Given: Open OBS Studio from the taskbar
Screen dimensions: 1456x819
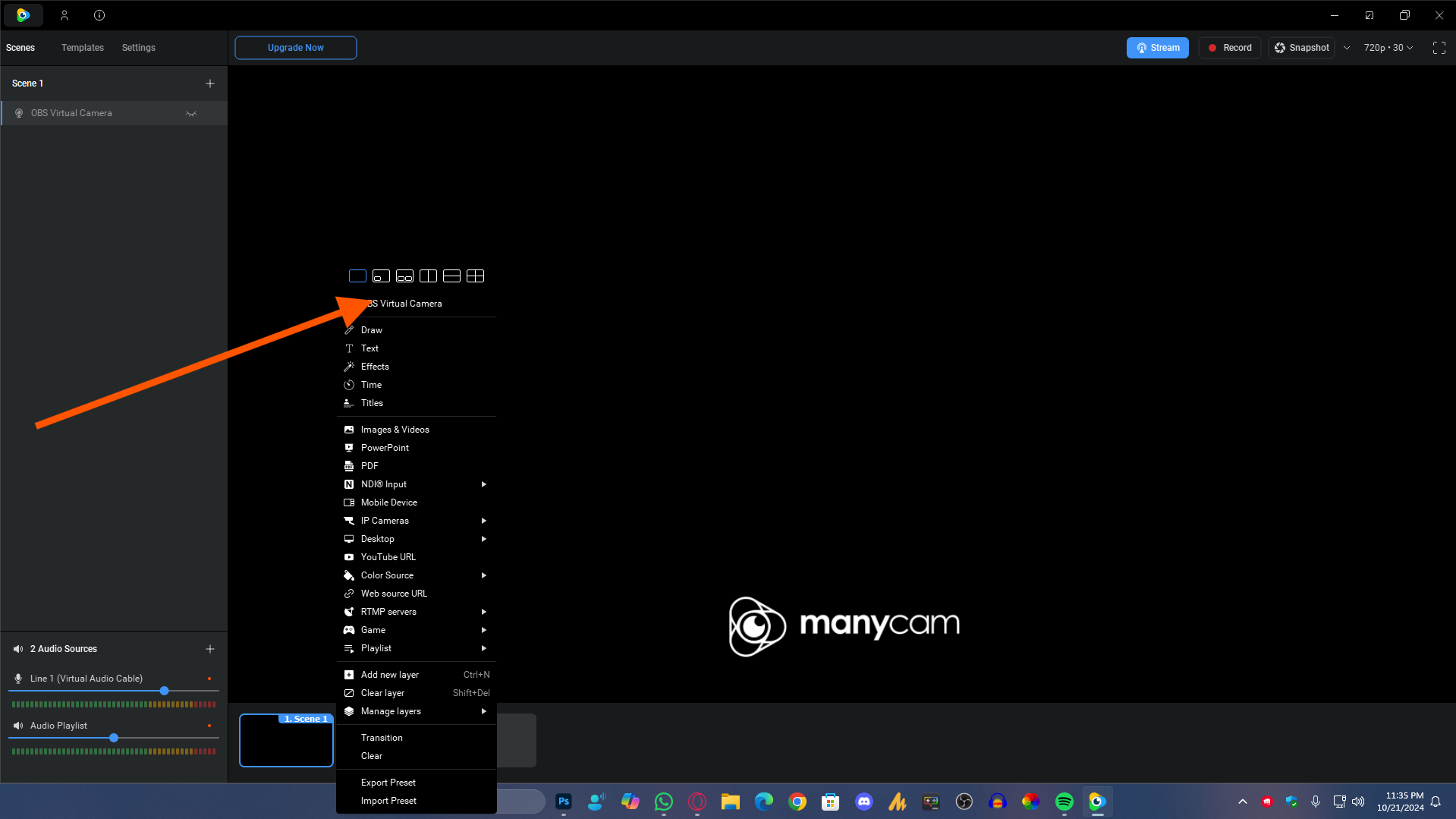Looking at the screenshot, I should click(964, 802).
